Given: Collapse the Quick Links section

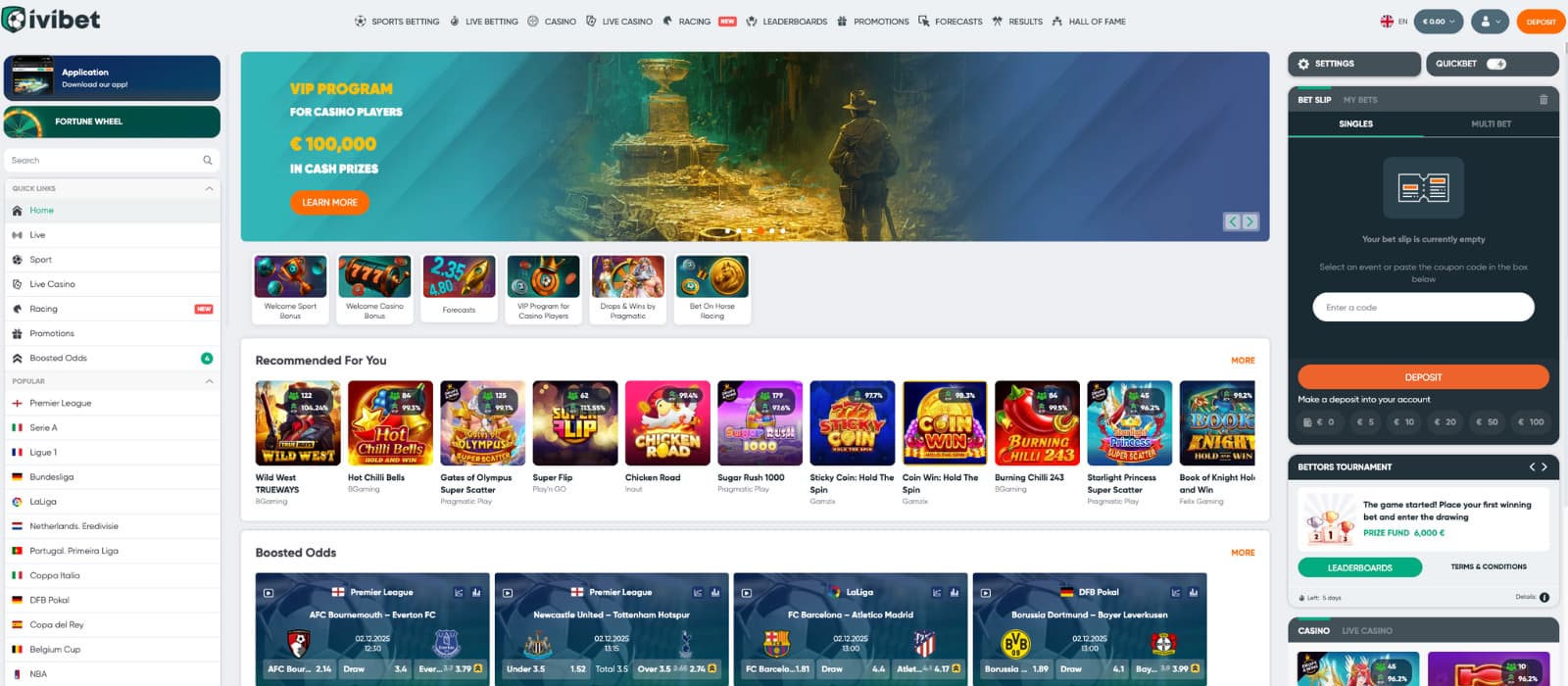Looking at the screenshot, I should point(209,188).
